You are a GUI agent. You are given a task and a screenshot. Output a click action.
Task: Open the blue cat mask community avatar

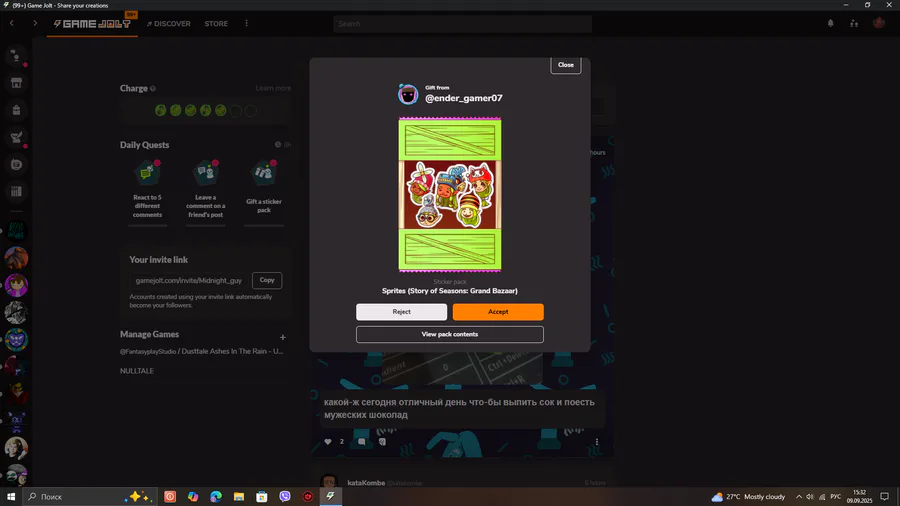tap(16, 340)
